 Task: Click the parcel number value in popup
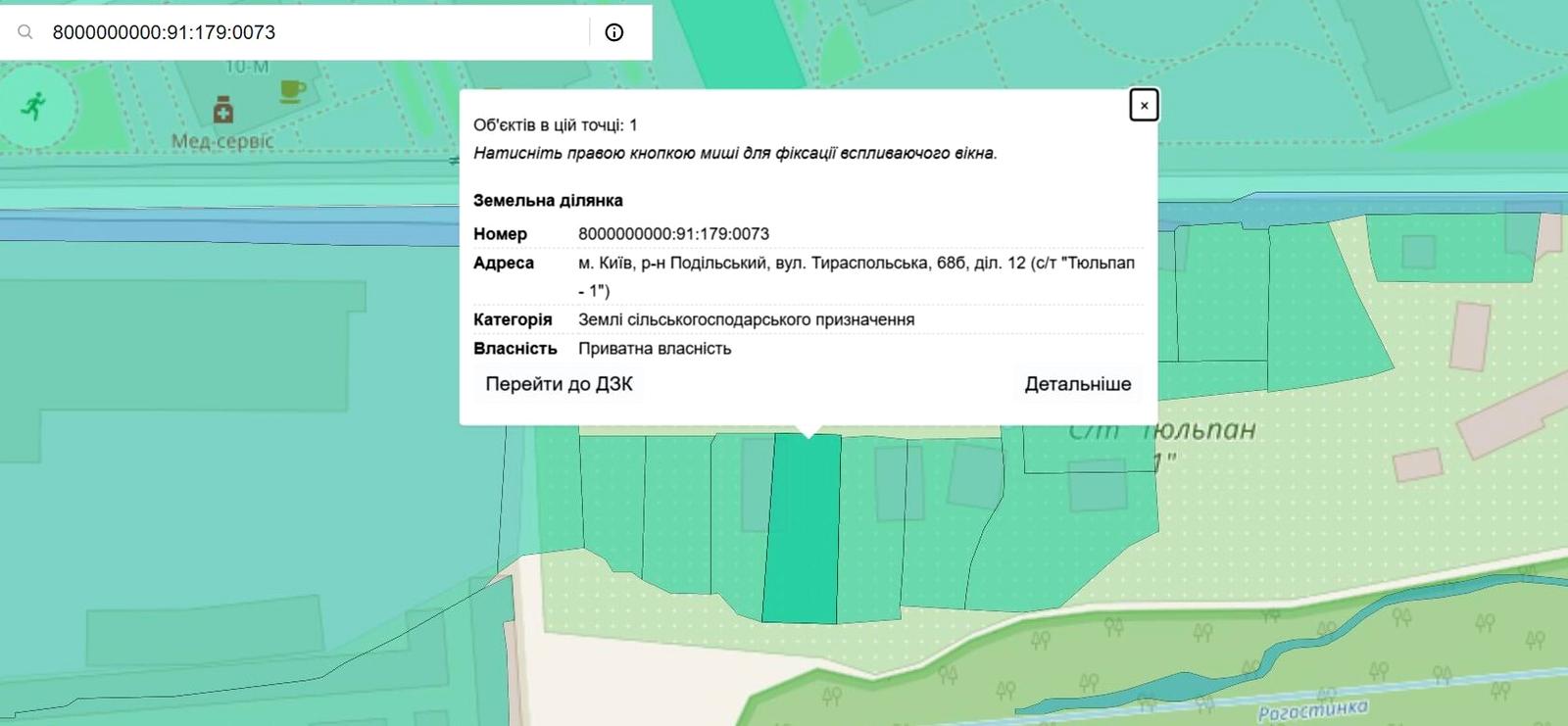[673, 234]
